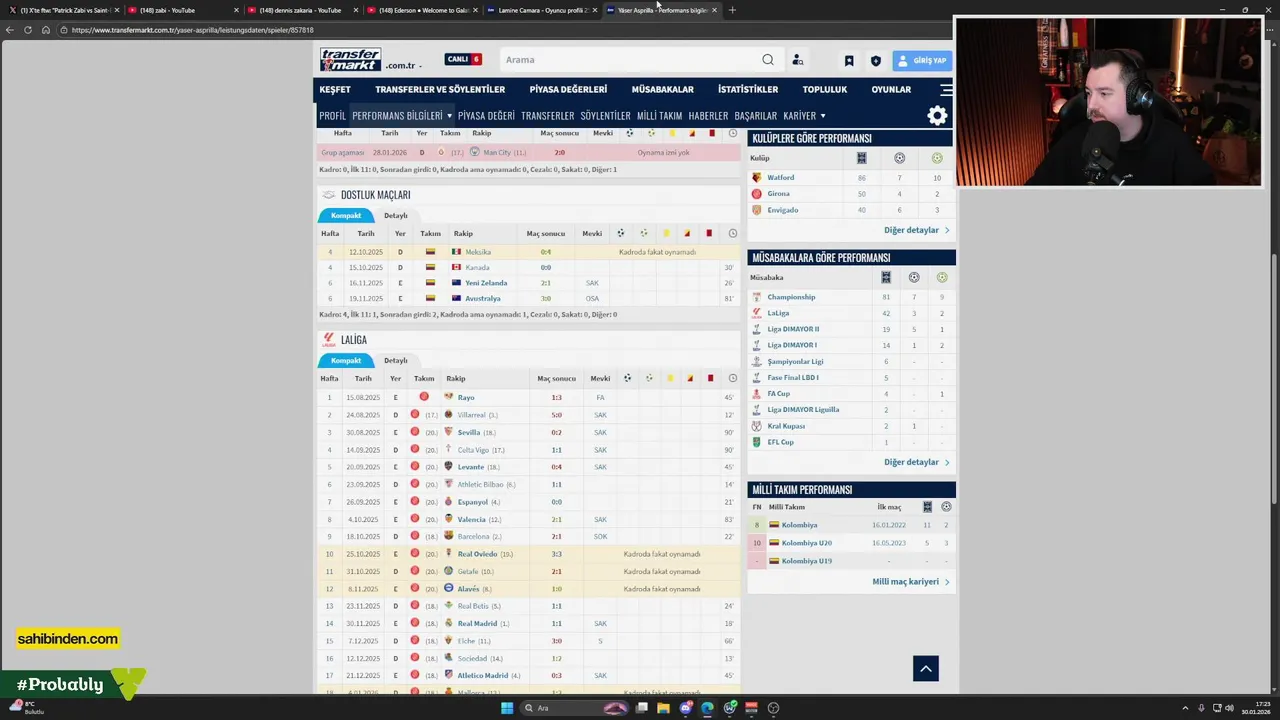
Task: Select Detaylı view under LaLiga
Action: click(396, 361)
